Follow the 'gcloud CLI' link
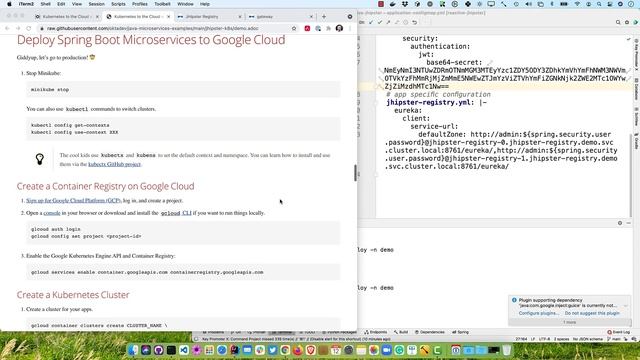This screenshot has height=360, width=640. (176, 213)
